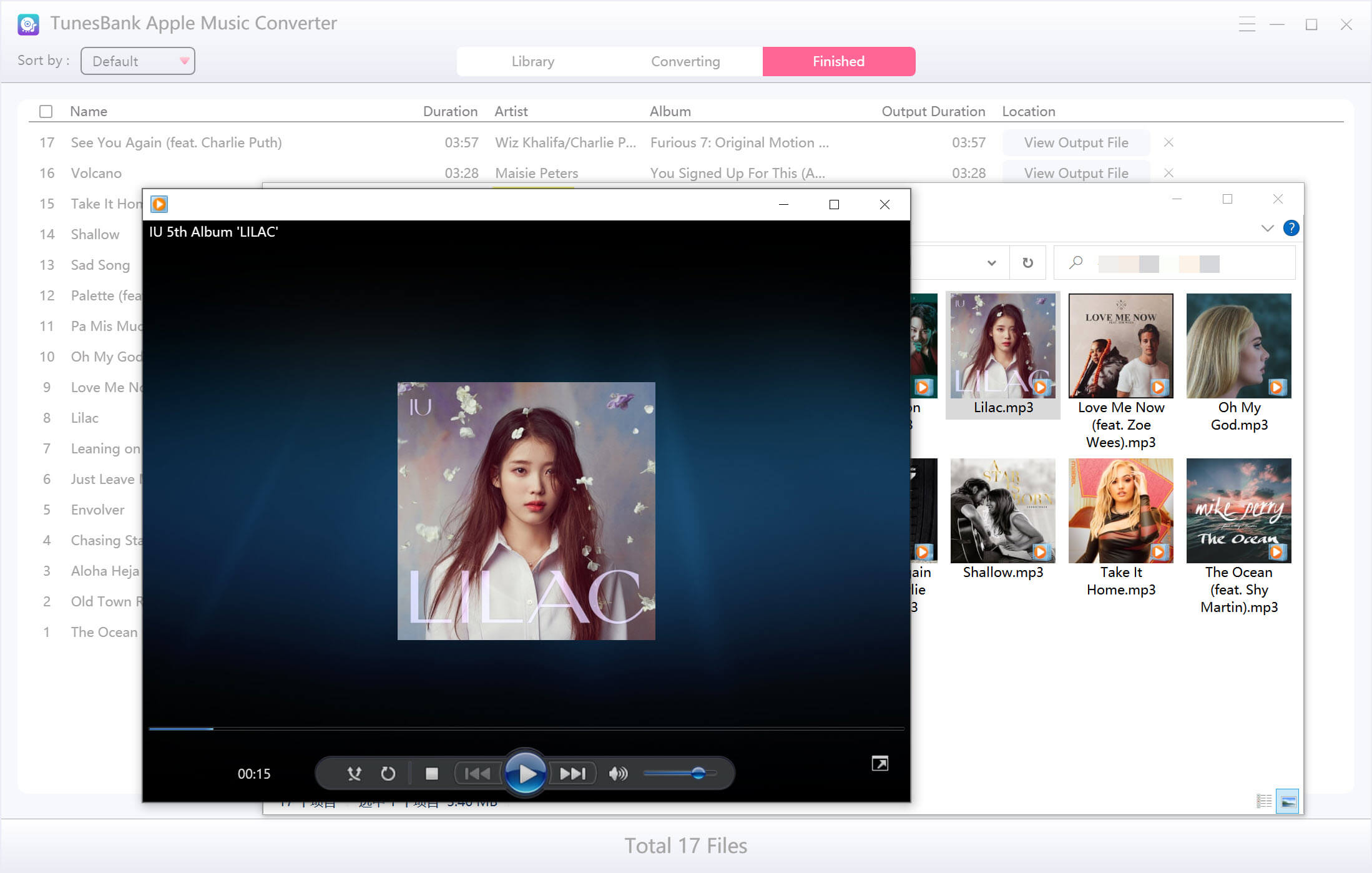
Task: Select the Lilac.mp3 file
Action: tap(1003, 355)
